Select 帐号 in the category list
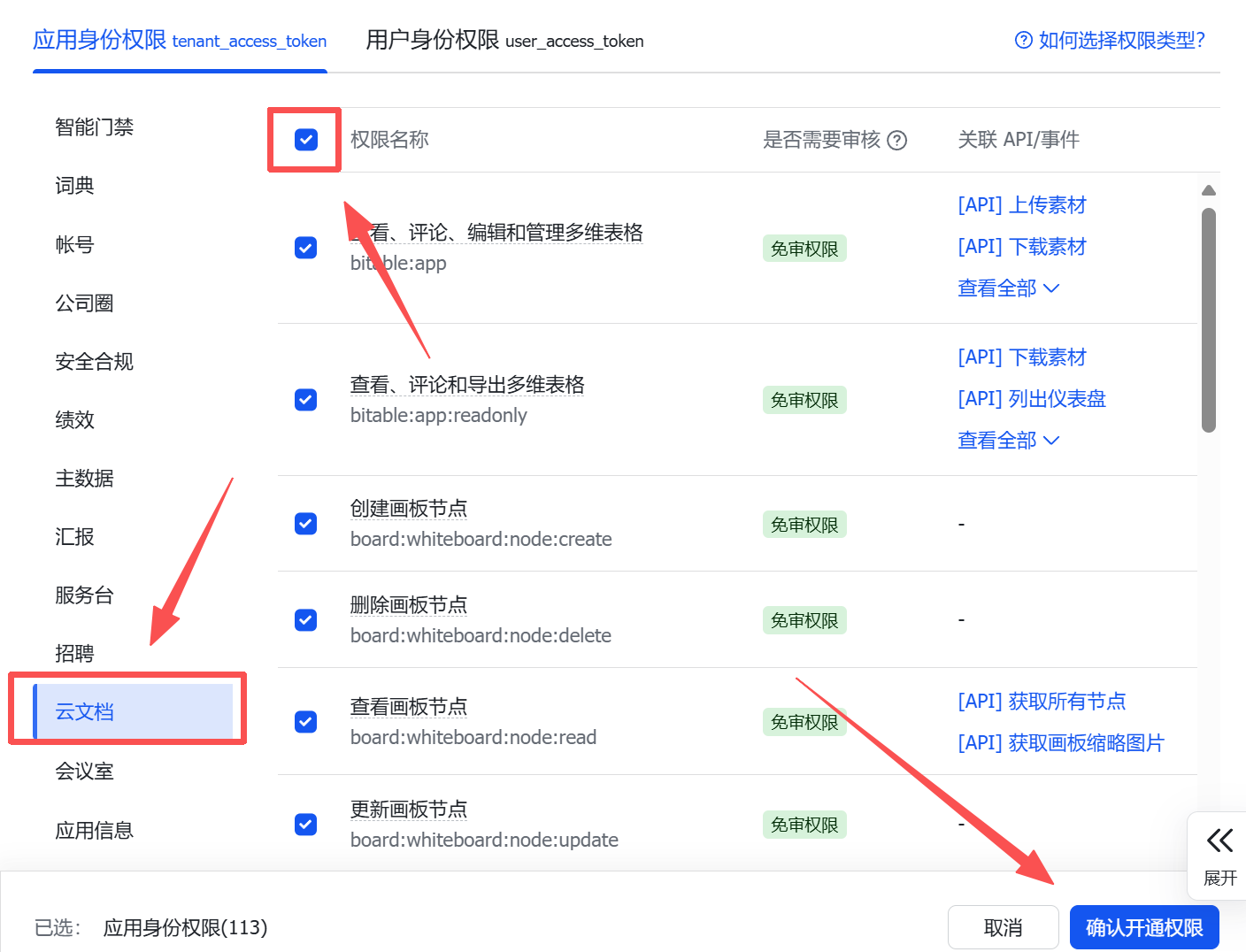This screenshot has width=1246, height=952. point(74,244)
